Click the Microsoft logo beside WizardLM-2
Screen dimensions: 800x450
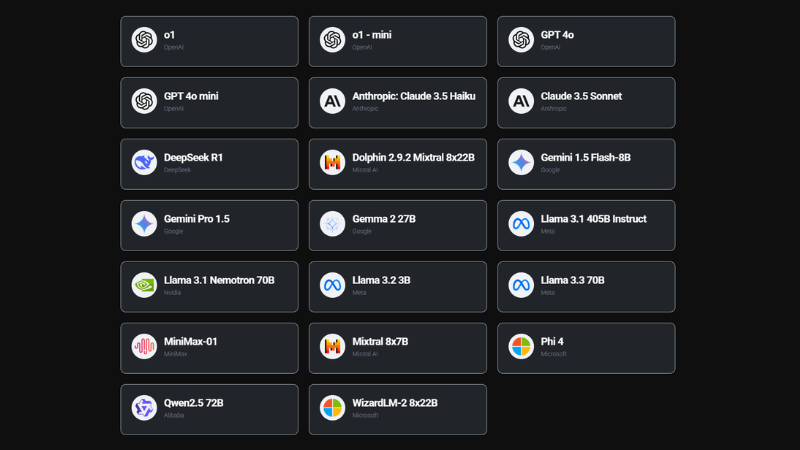click(332, 408)
